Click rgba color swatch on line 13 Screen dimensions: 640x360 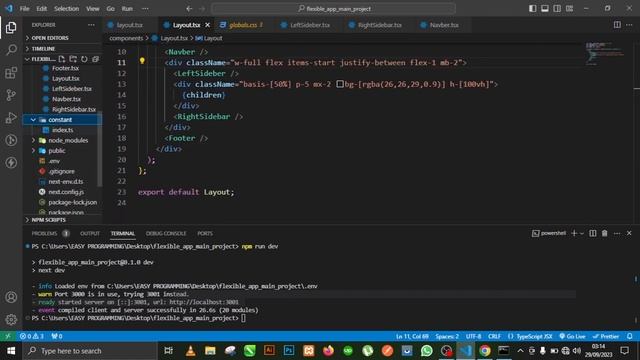340,84
